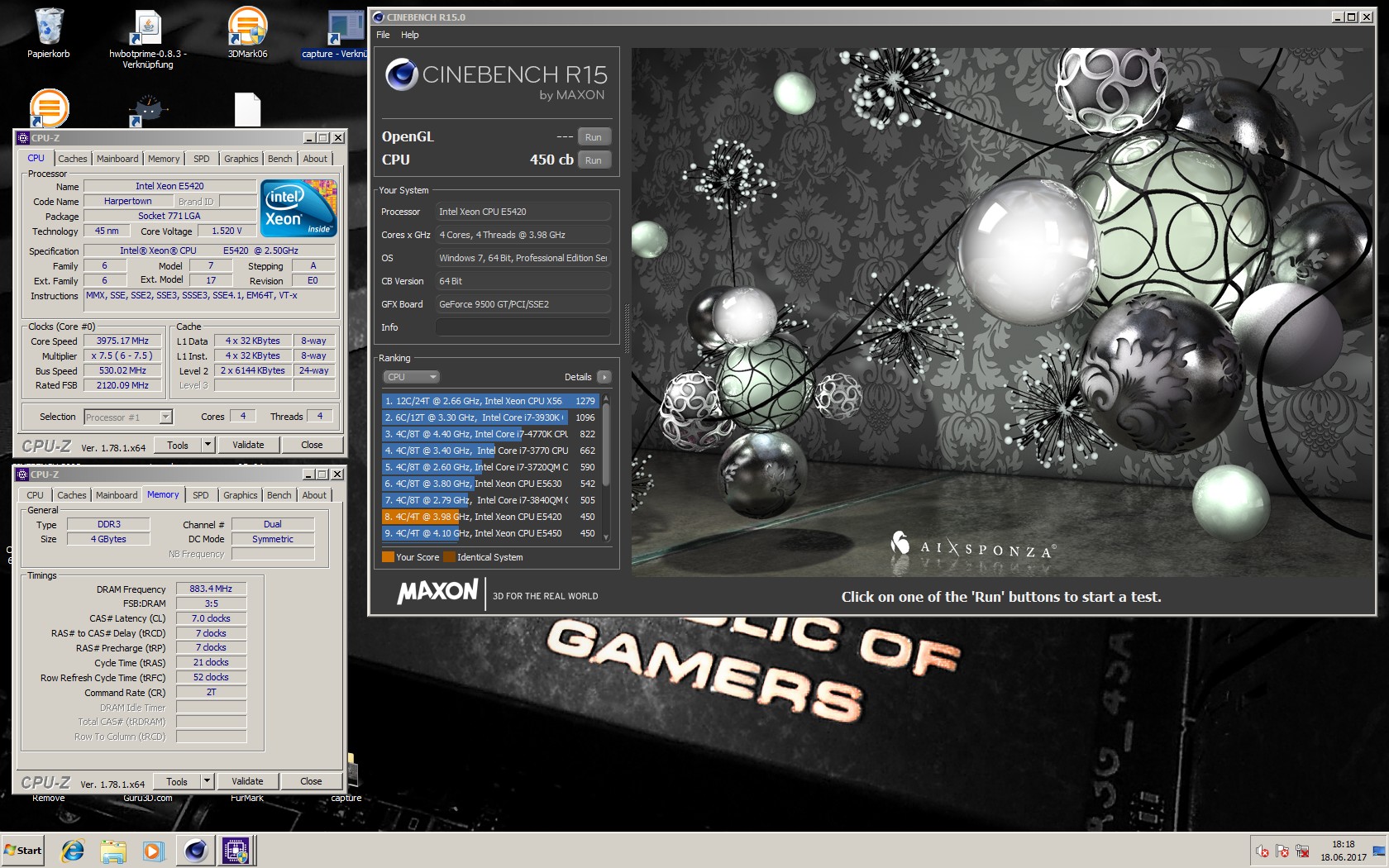The width and height of the screenshot is (1389, 868).
Task: Click the ranking list vertical scrollbar
Action: (x=606, y=467)
